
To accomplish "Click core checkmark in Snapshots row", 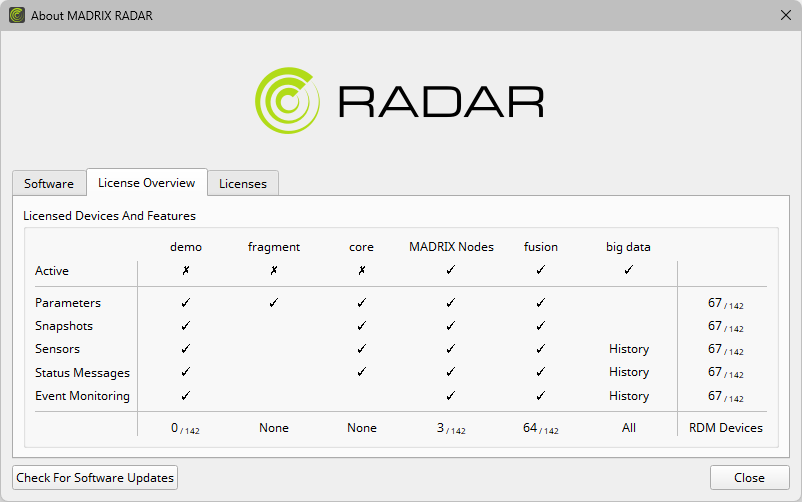I will point(362,325).
